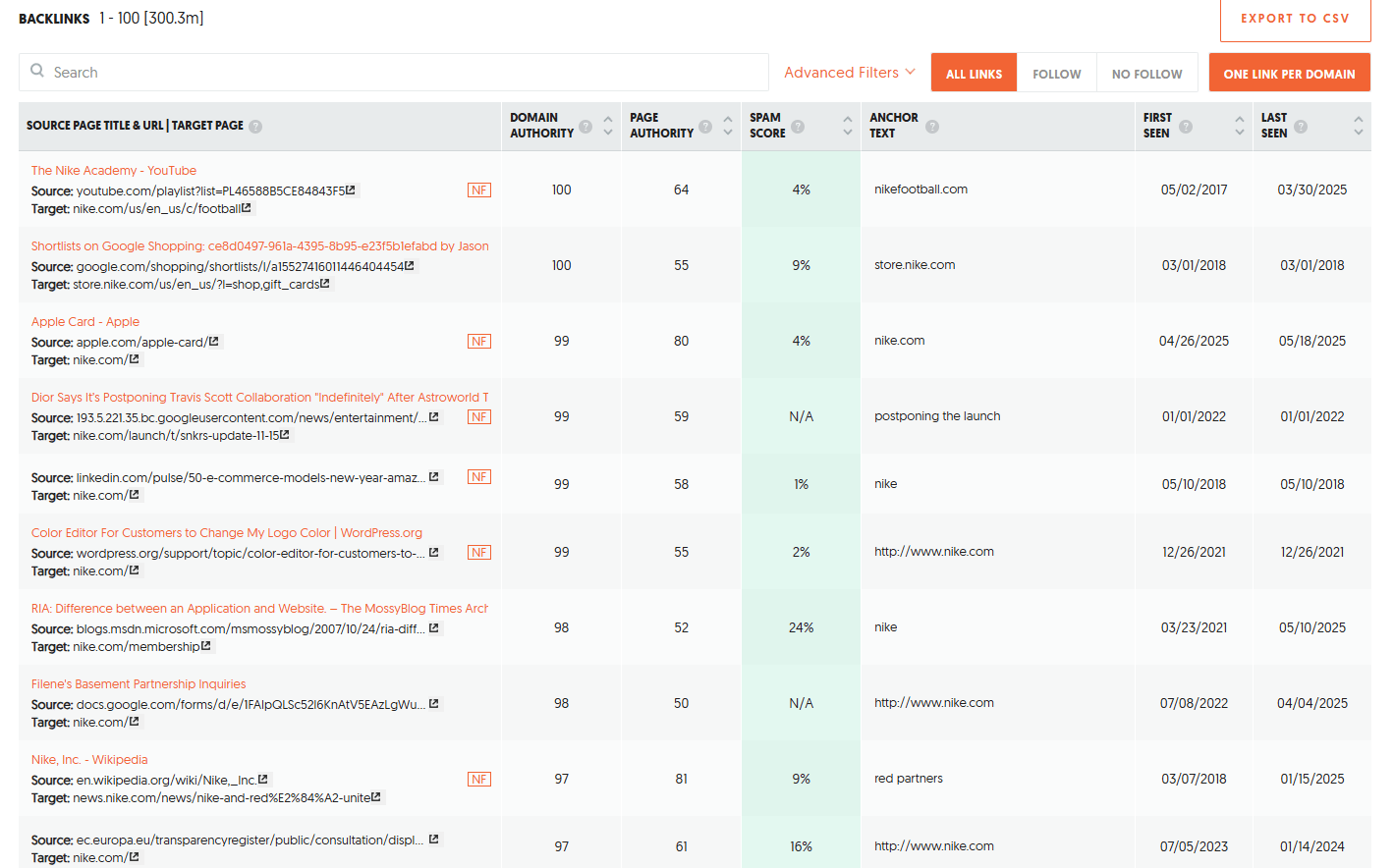Viewport: 1394px width, 868px height.
Task: Click last seen date '01/14/2024'
Action: (x=1312, y=846)
